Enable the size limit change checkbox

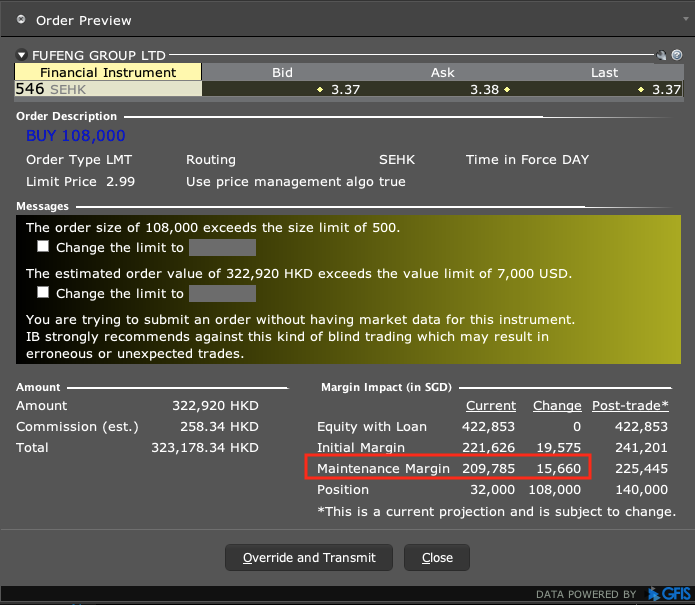click(43, 246)
